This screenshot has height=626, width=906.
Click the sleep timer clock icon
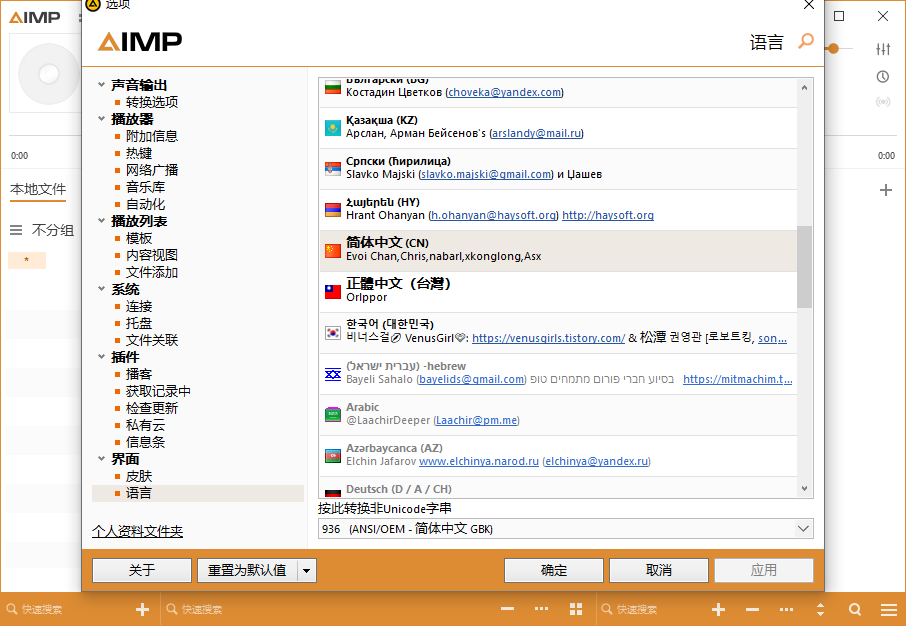881,76
